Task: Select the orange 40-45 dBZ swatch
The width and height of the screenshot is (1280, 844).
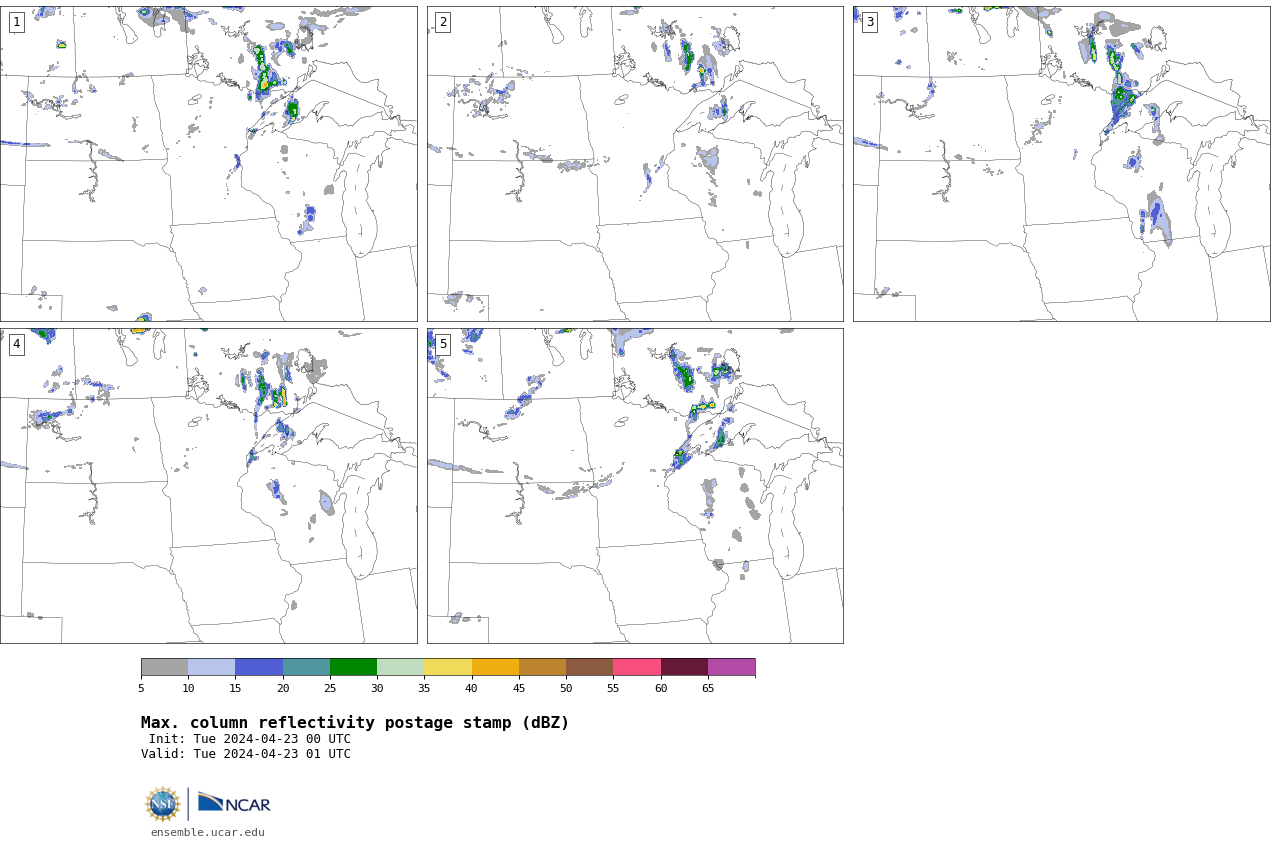Action: tap(495, 667)
